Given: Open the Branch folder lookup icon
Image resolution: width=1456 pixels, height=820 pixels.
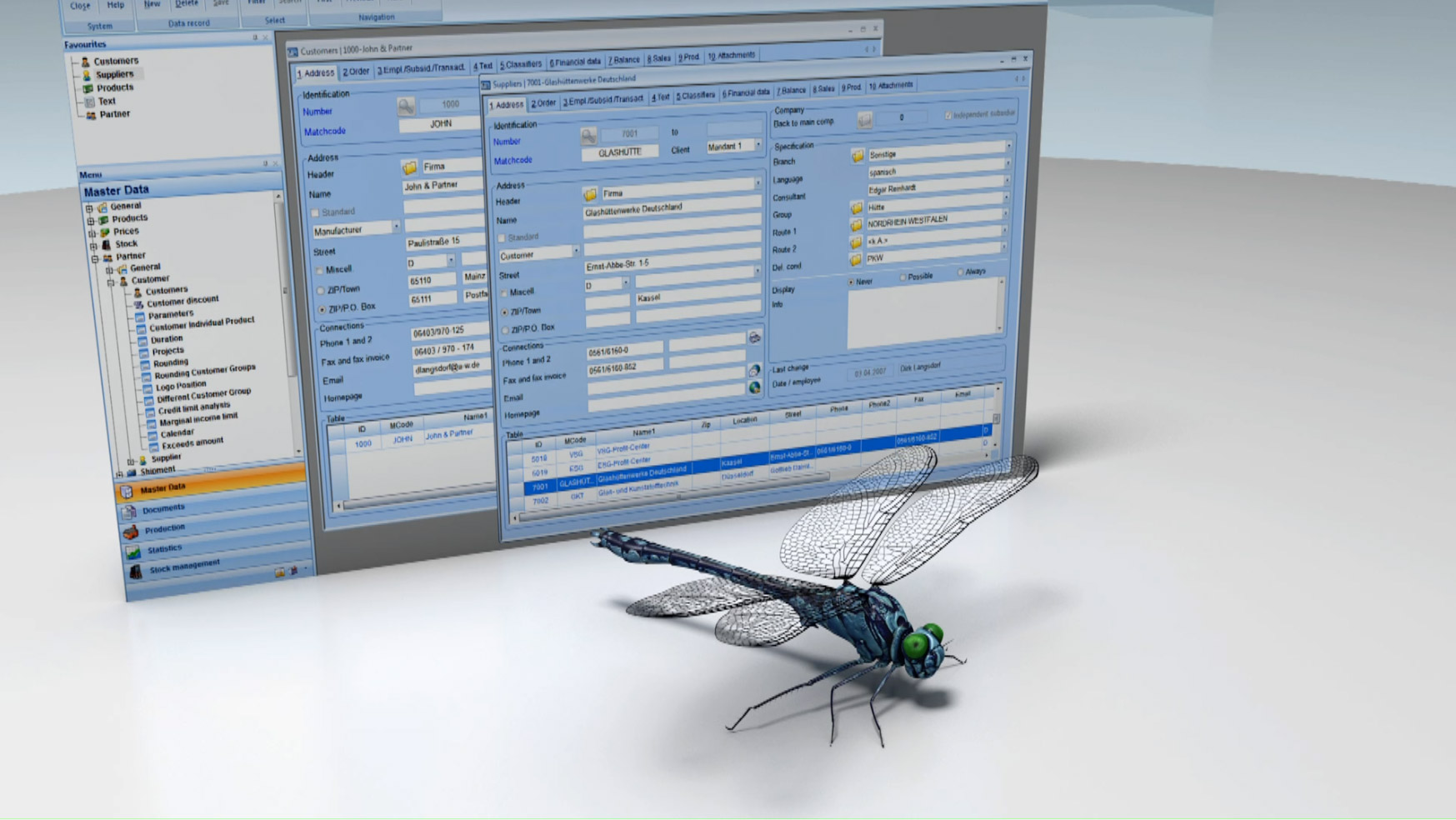Looking at the screenshot, I should tap(857, 156).
